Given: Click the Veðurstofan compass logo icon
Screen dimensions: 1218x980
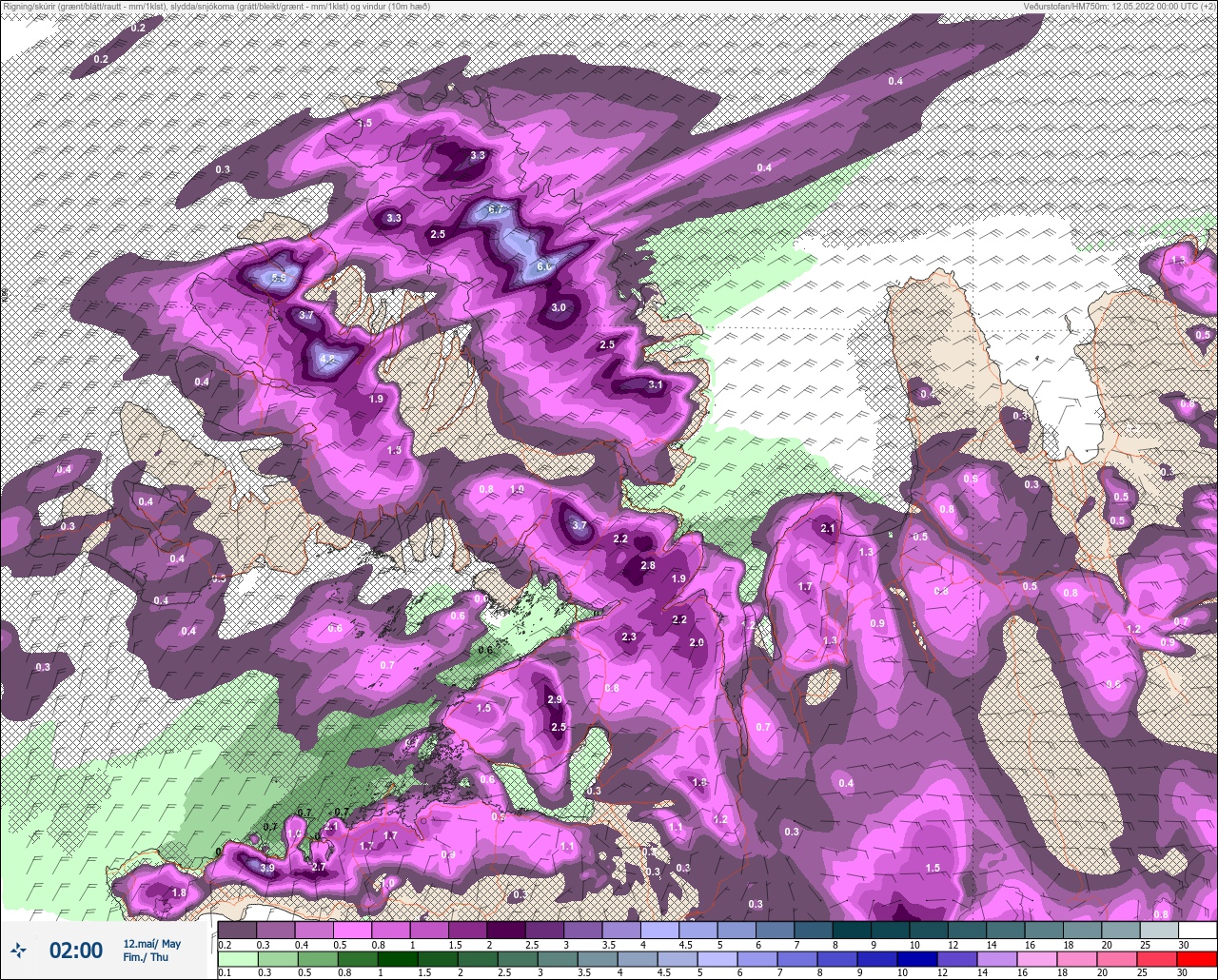Looking at the screenshot, I should [18, 950].
